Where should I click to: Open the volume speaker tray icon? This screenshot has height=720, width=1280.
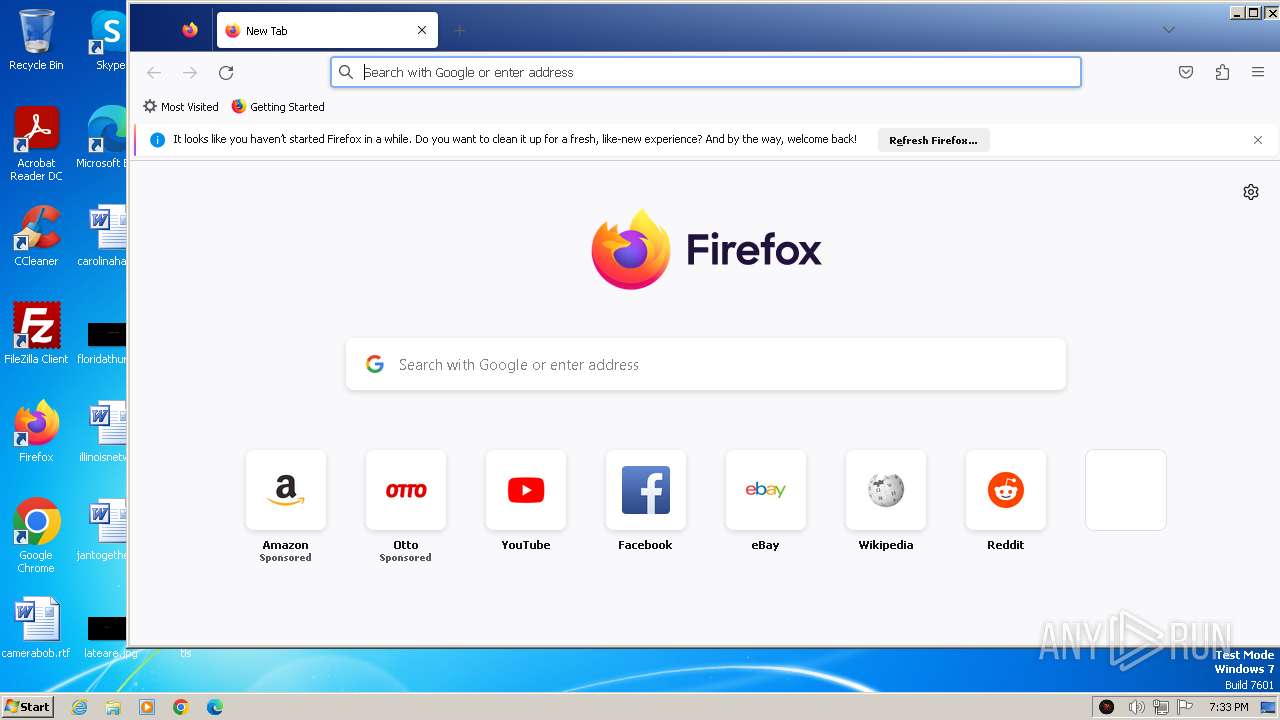pos(1136,707)
